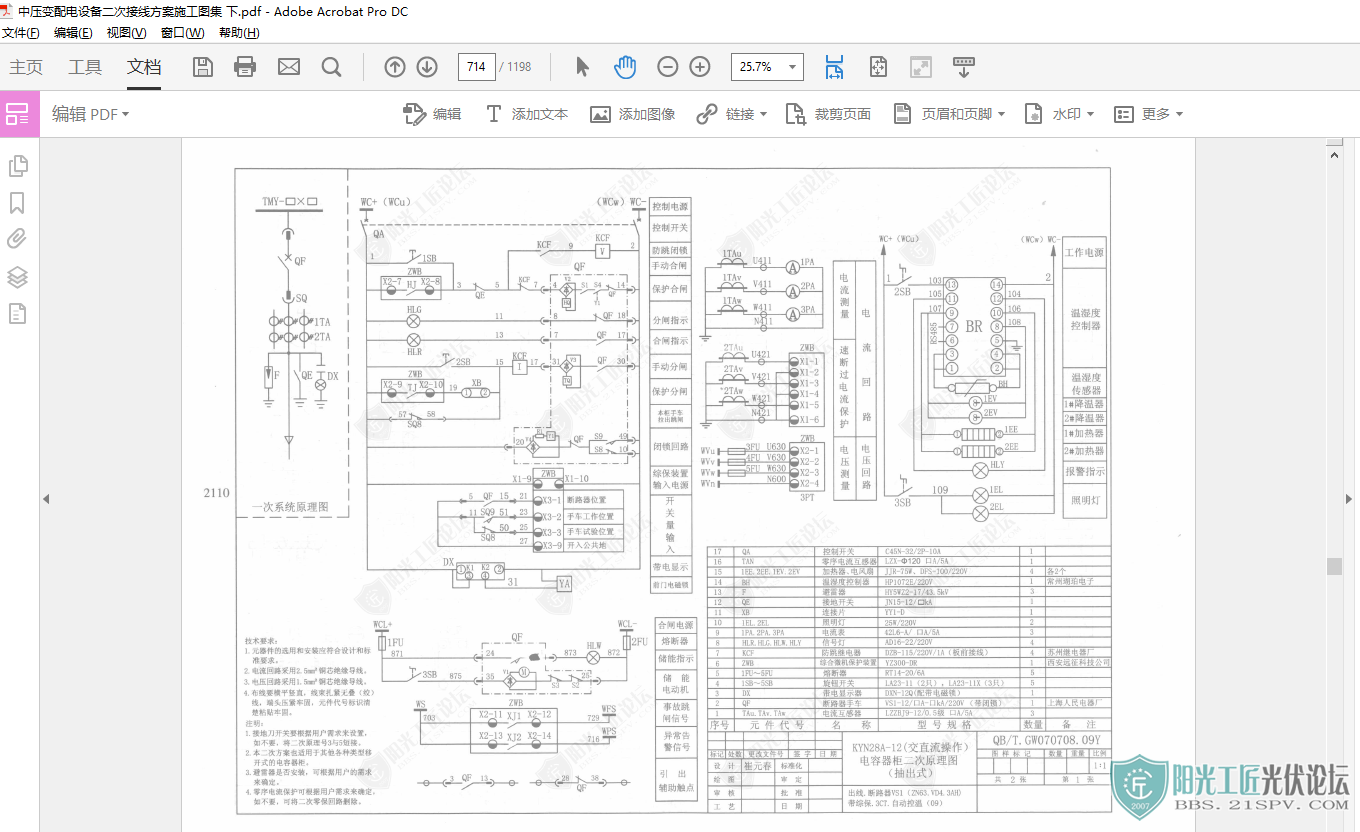Viewport: 1360px width, 832px height.
Task: Click Fit one full page icon
Action: (x=878, y=67)
